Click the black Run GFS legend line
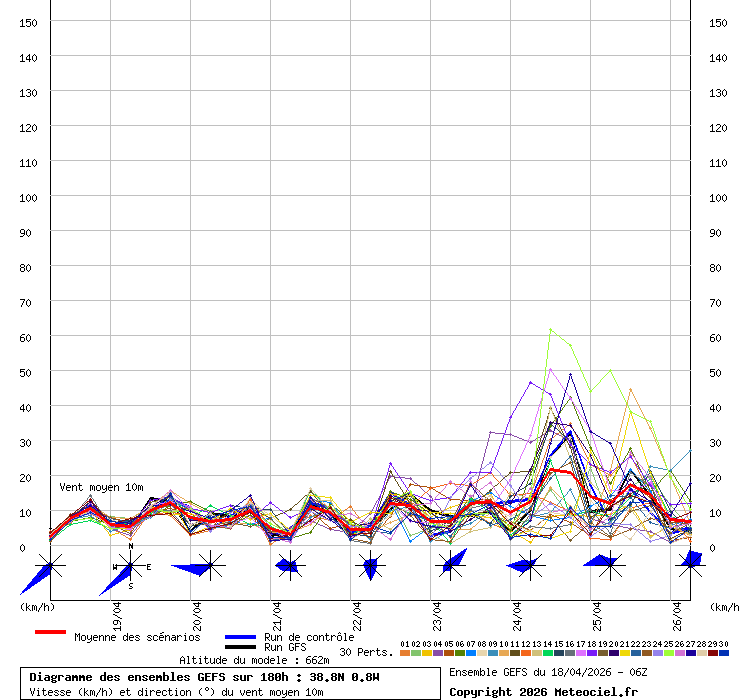The image size is (740, 700). 241,647
